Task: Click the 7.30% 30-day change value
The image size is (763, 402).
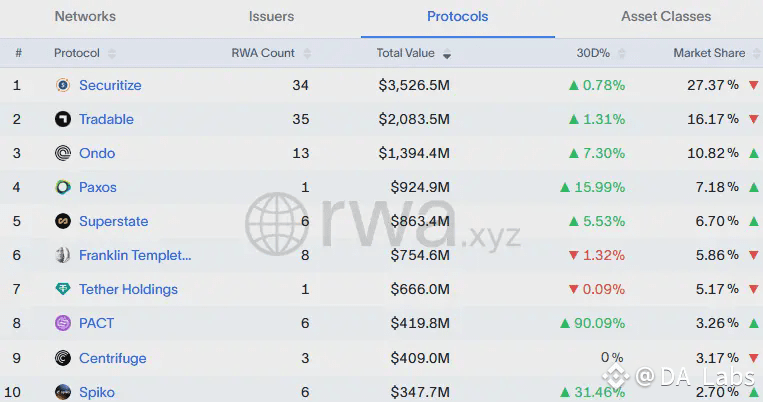Action: 604,153
